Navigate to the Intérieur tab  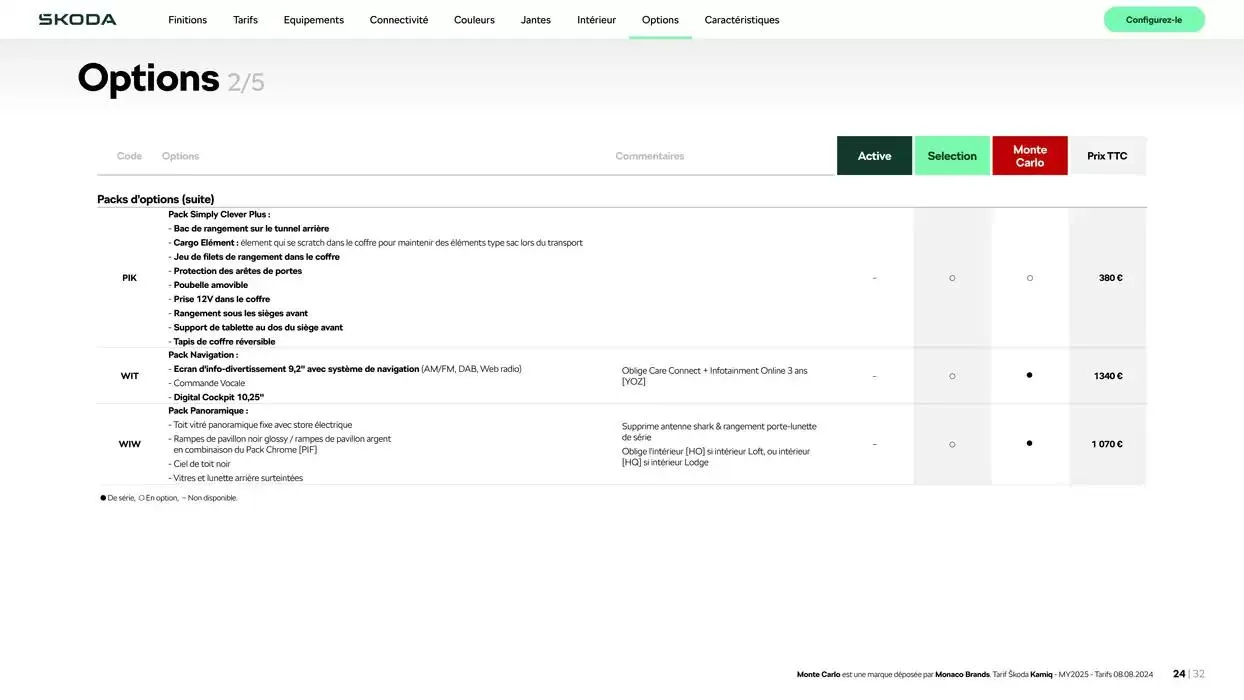596,20
